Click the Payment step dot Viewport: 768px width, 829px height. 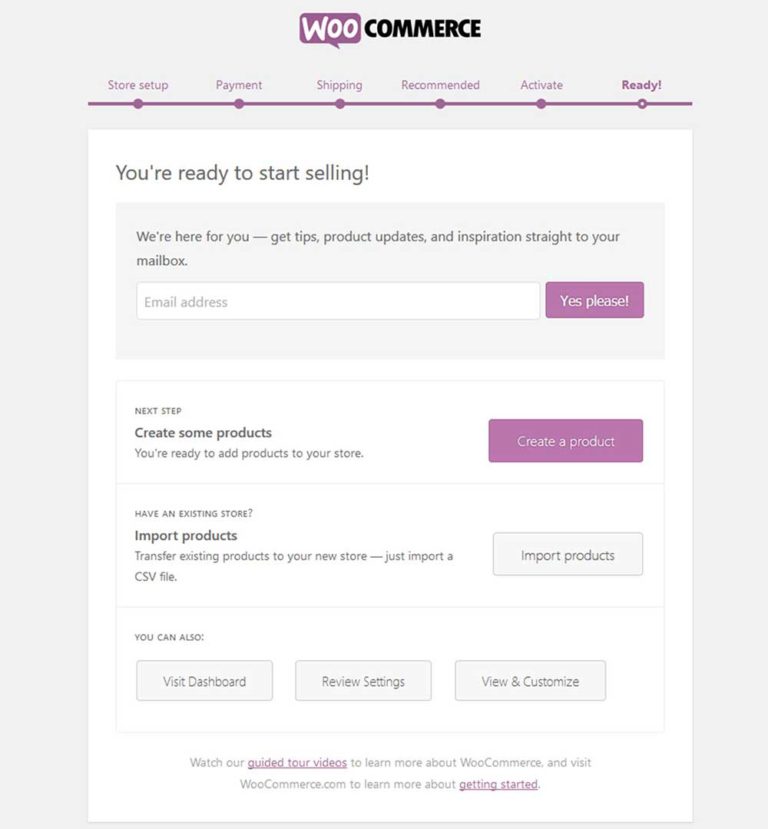(x=238, y=103)
